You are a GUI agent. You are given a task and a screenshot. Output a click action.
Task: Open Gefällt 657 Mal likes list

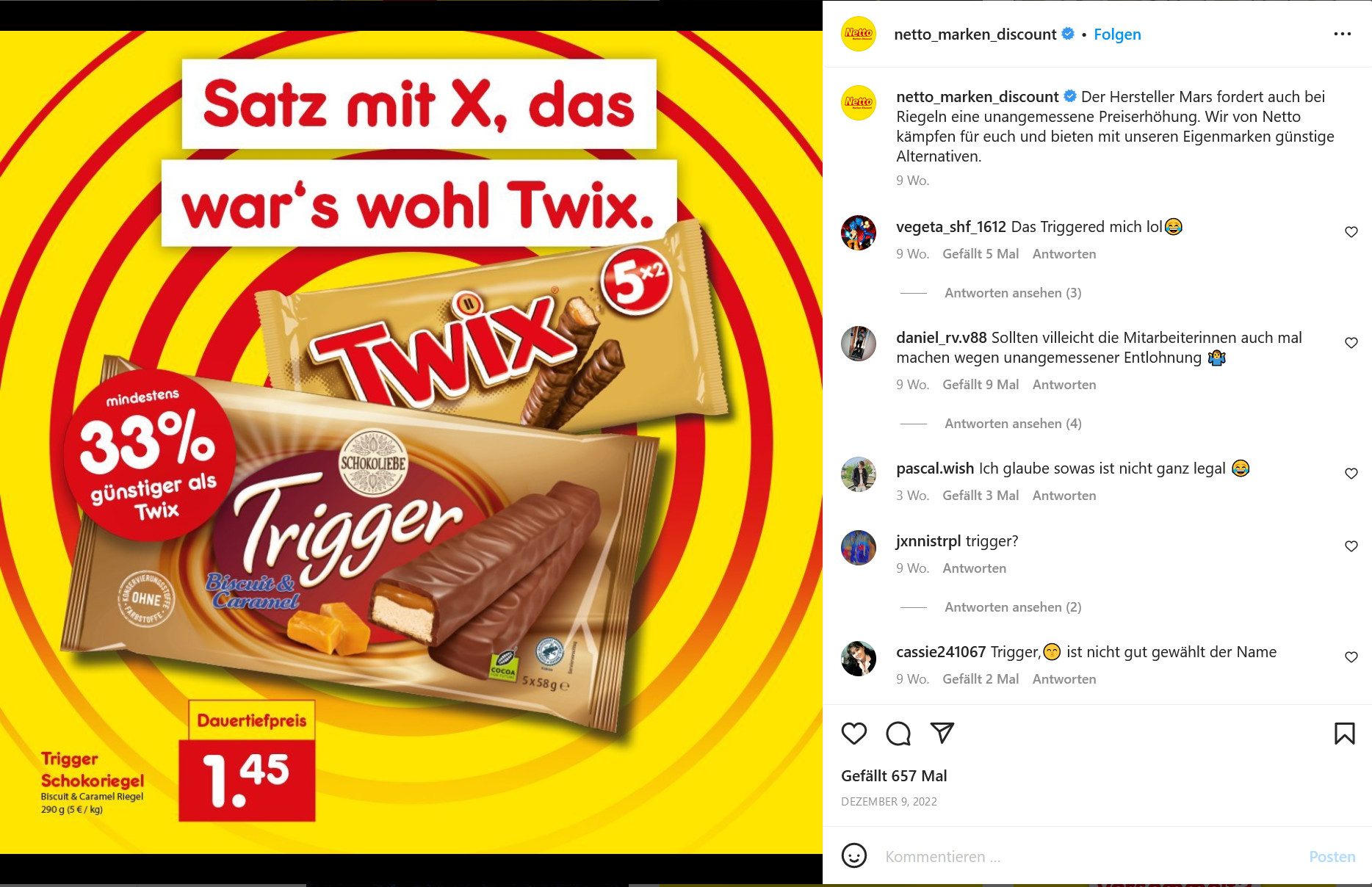(x=894, y=776)
